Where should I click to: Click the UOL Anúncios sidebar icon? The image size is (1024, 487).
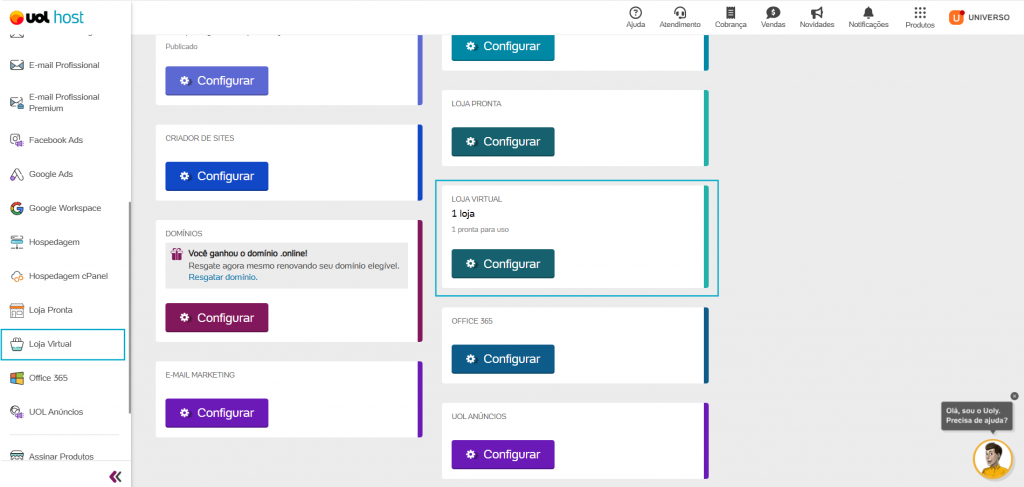[17, 412]
